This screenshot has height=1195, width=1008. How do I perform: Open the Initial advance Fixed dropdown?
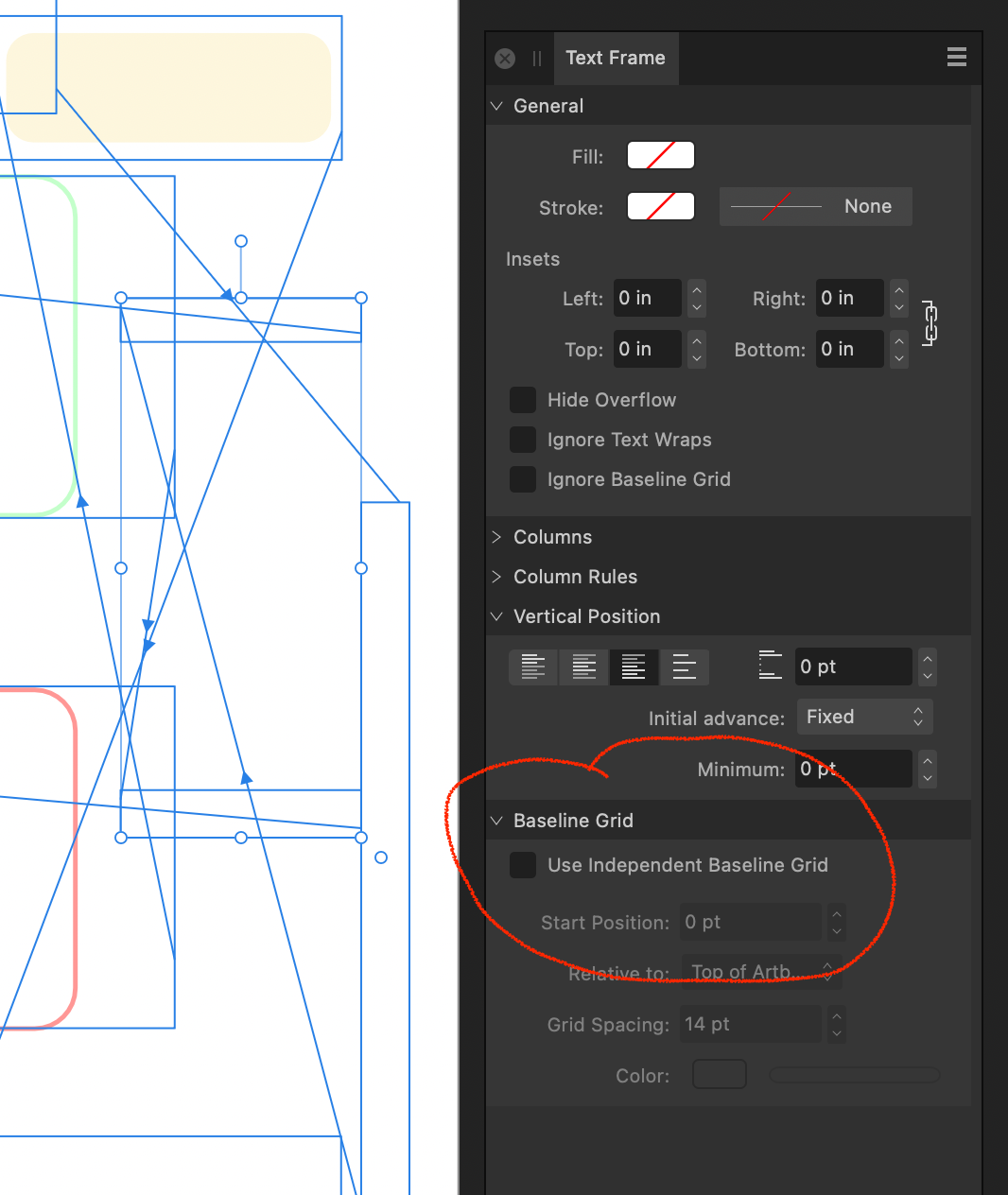pyautogui.click(x=864, y=717)
